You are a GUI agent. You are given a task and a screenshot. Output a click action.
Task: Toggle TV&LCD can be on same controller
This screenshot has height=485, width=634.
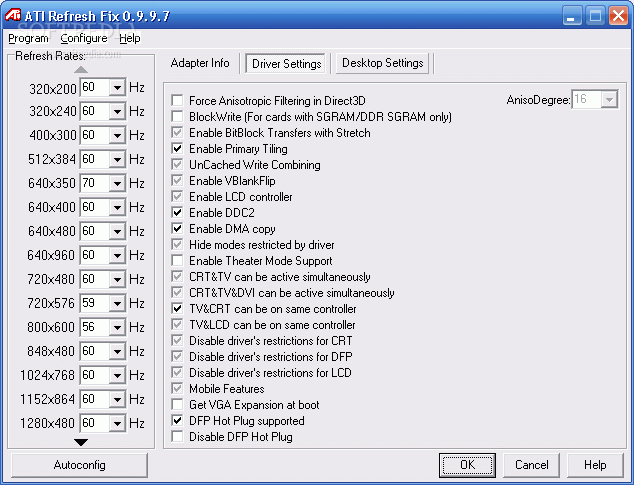click(177, 324)
